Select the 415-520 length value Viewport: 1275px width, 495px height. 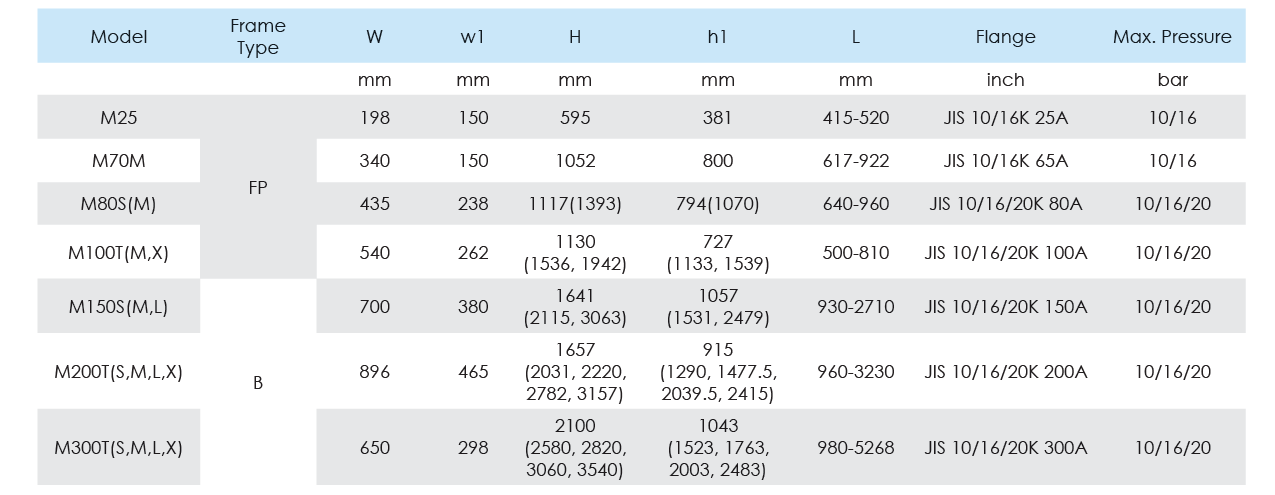click(x=855, y=118)
